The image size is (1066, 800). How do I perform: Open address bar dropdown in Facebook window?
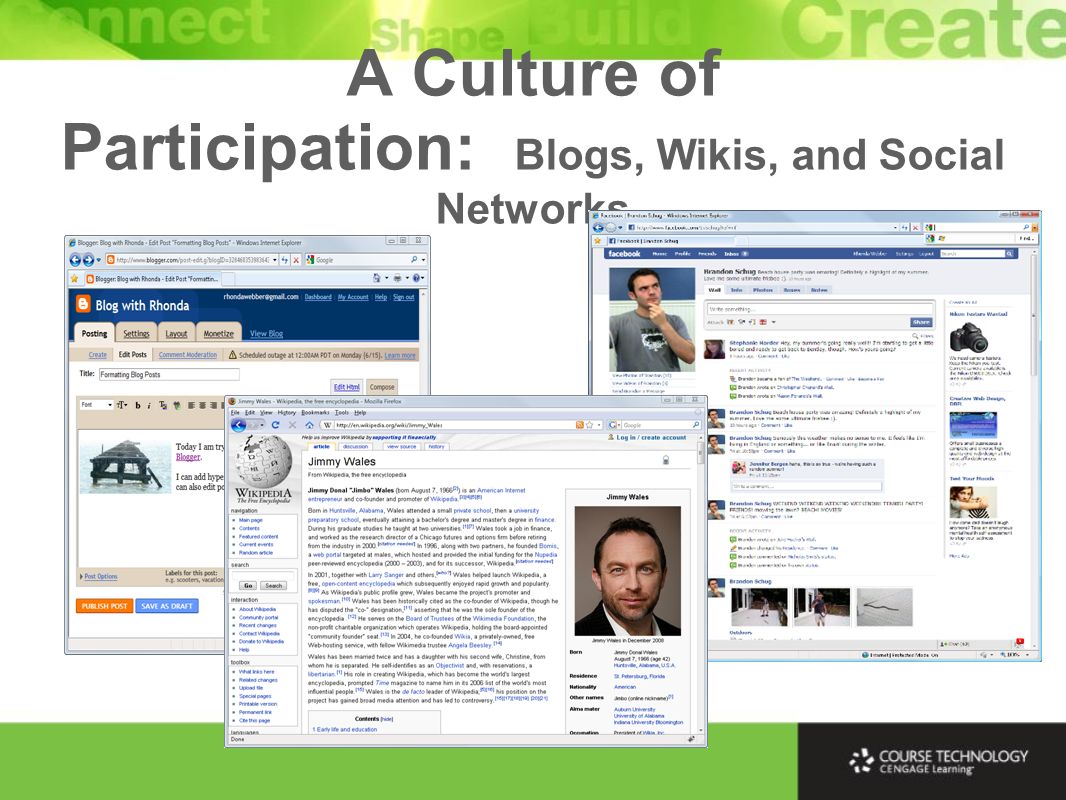tap(895, 228)
